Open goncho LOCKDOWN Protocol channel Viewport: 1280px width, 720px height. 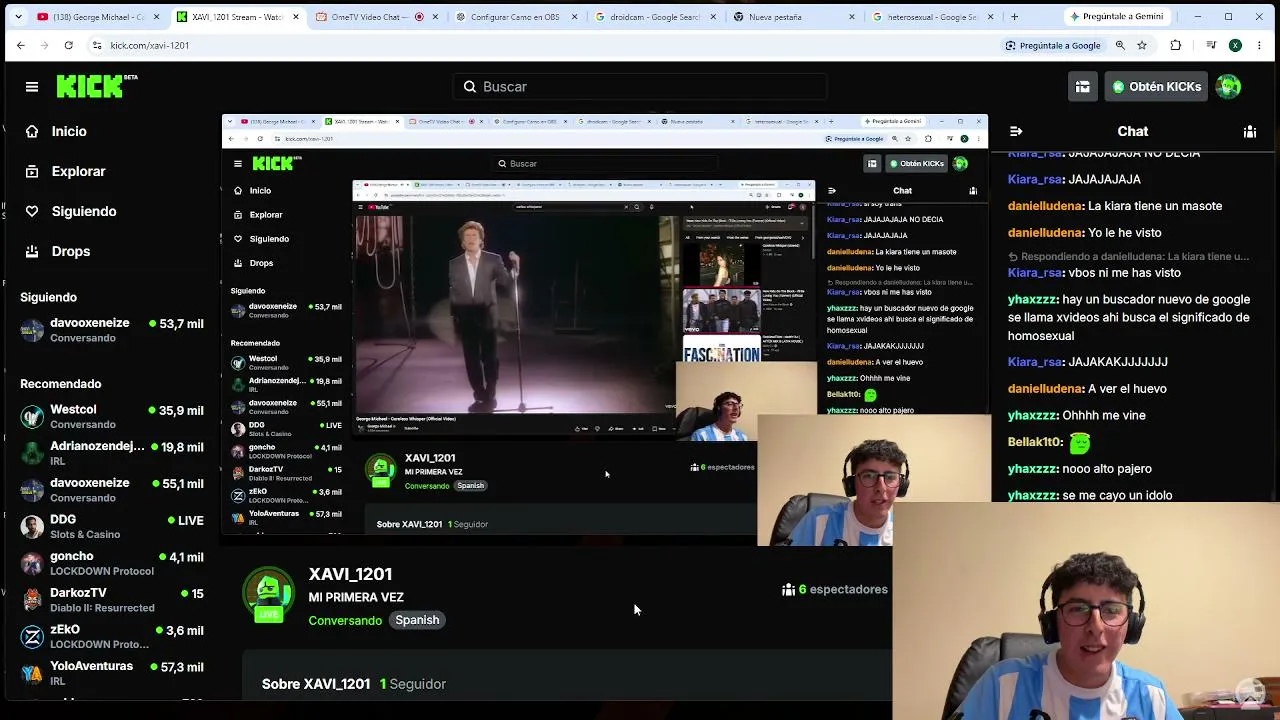111,563
